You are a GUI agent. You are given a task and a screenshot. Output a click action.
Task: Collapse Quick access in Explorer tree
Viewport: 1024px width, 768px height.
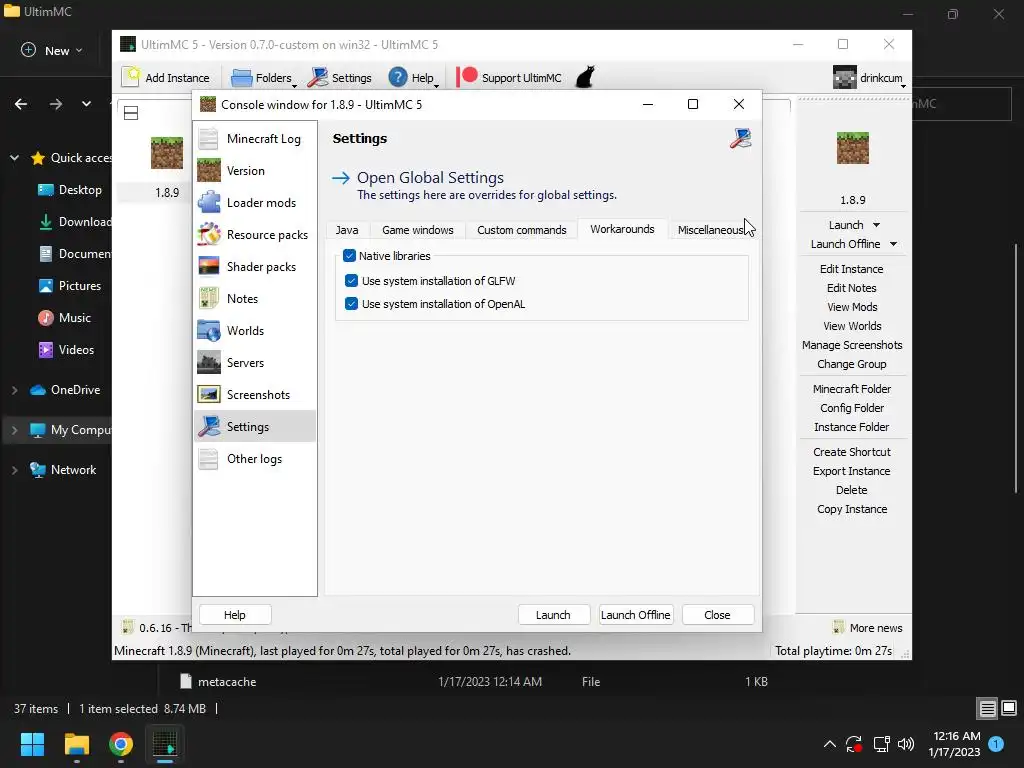(14, 157)
